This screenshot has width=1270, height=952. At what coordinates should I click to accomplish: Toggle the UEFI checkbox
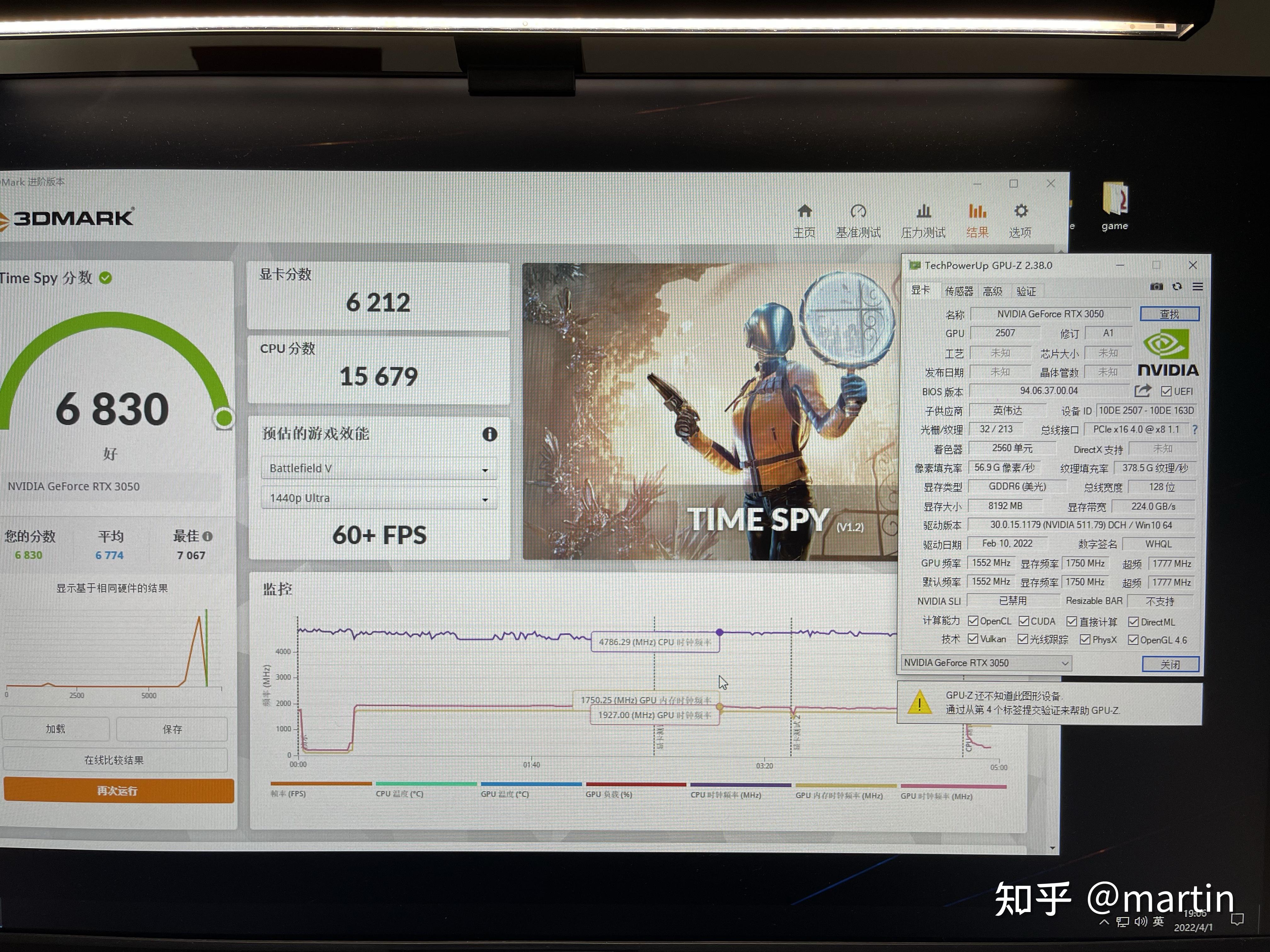click(x=1166, y=391)
